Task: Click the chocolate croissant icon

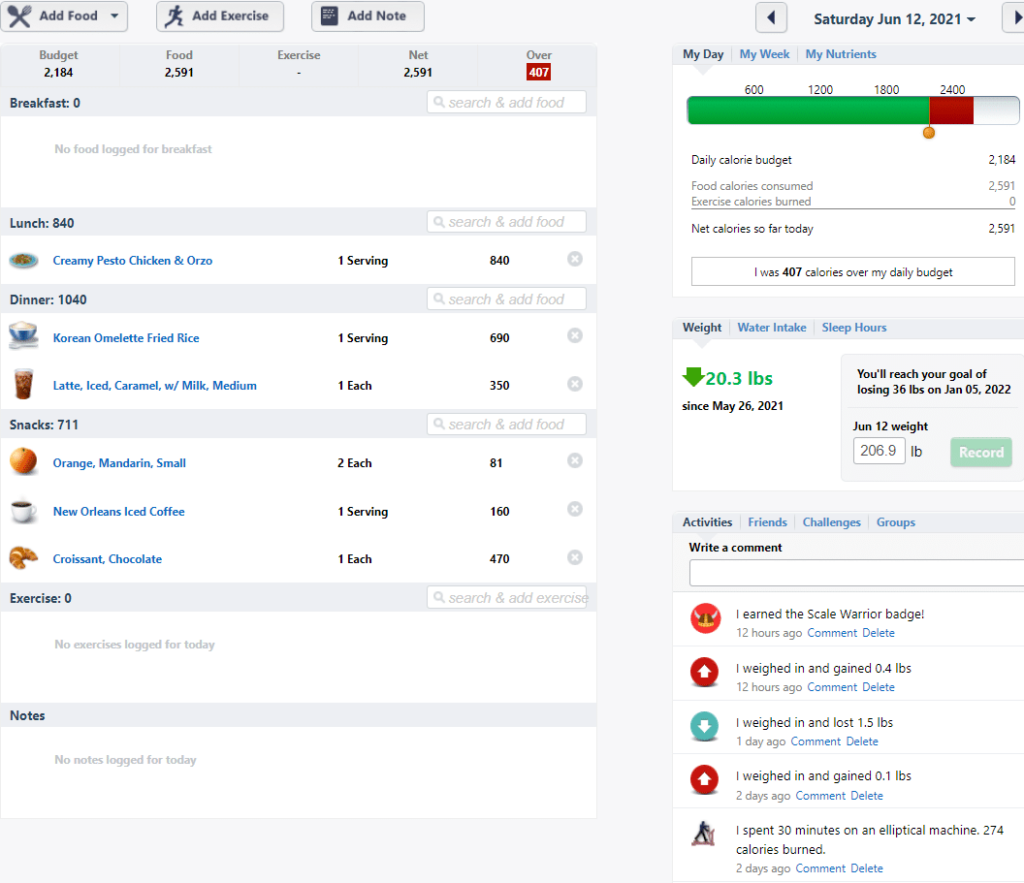Action: coord(24,558)
